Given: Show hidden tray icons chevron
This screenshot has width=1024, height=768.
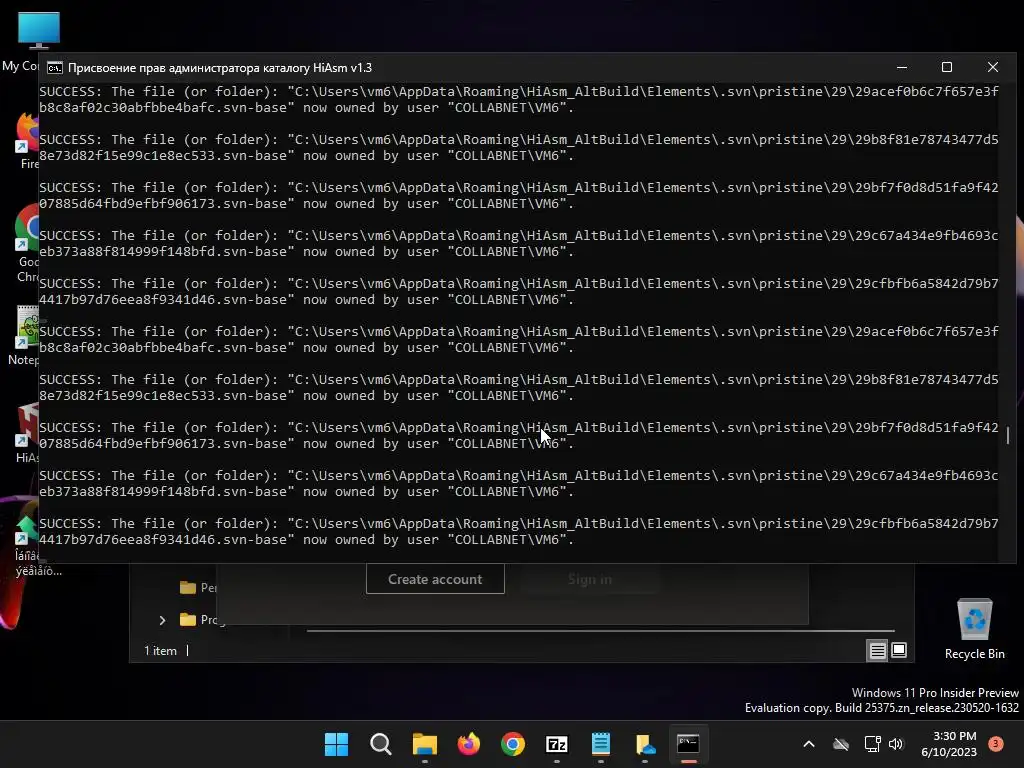Looking at the screenshot, I should [808, 744].
